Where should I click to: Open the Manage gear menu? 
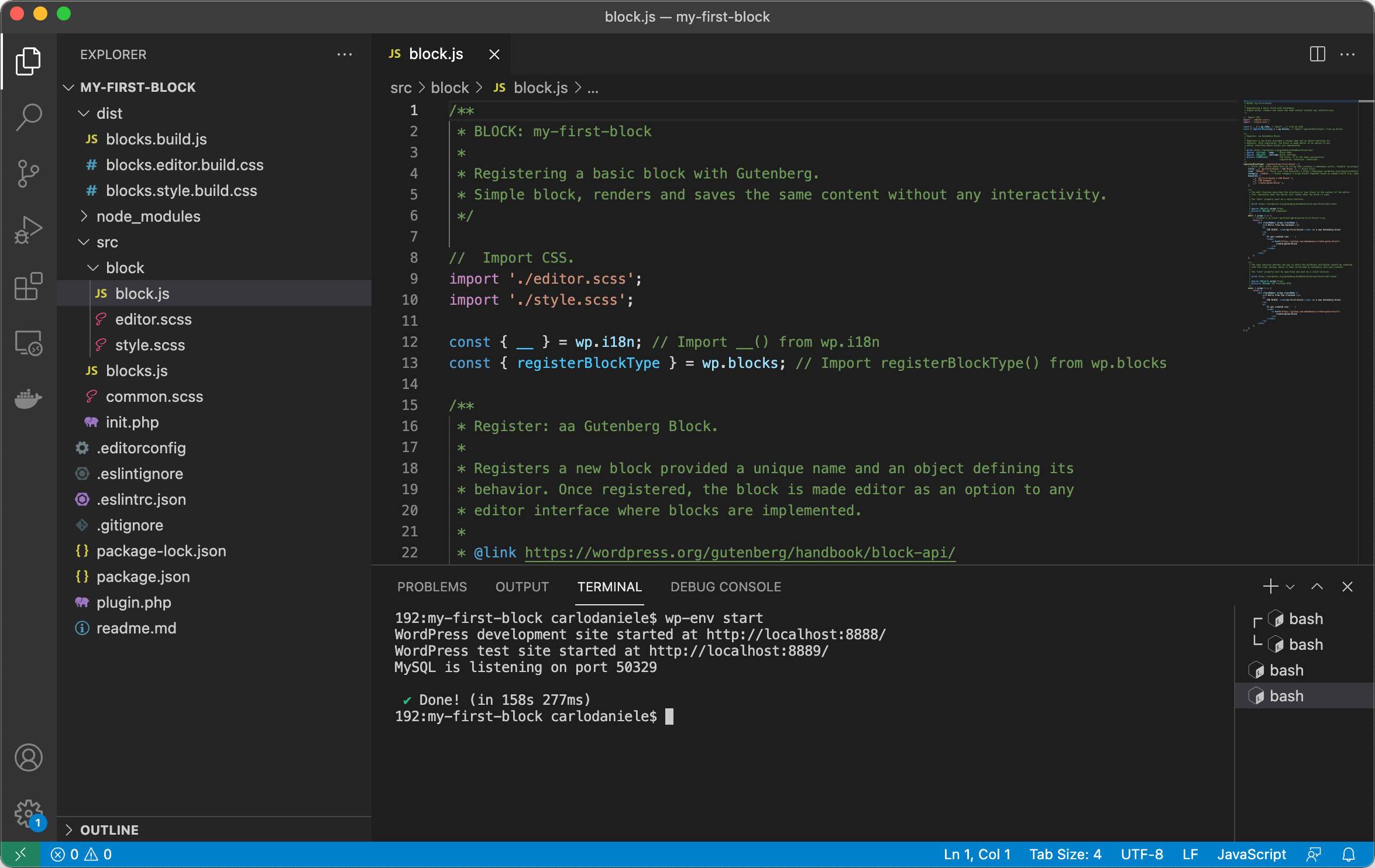[x=27, y=812]
